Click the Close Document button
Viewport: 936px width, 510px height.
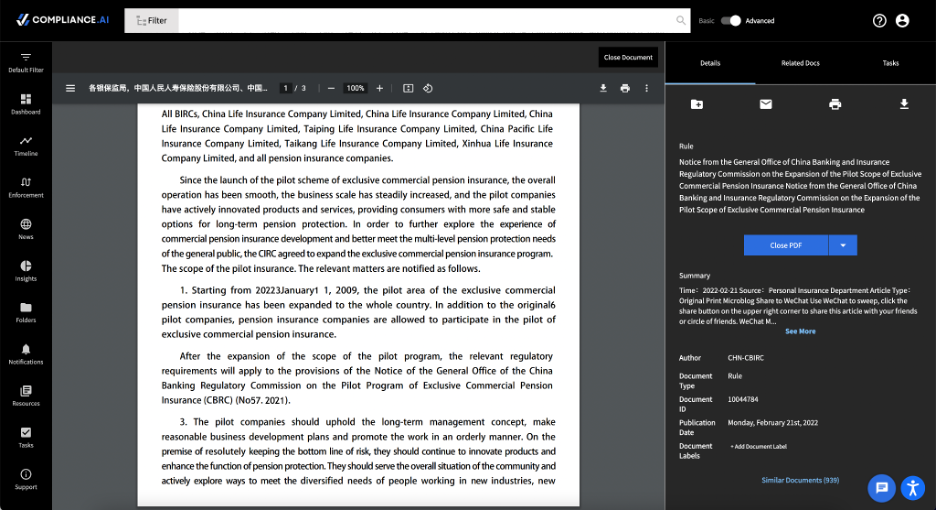628,57
